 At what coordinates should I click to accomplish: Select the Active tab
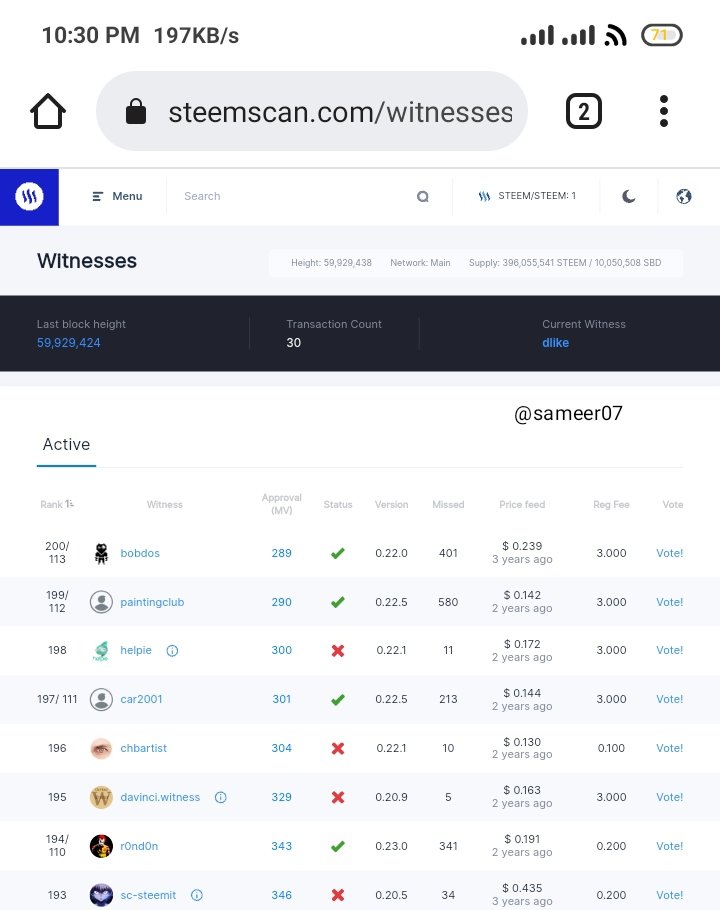click(x=66, y=445)
